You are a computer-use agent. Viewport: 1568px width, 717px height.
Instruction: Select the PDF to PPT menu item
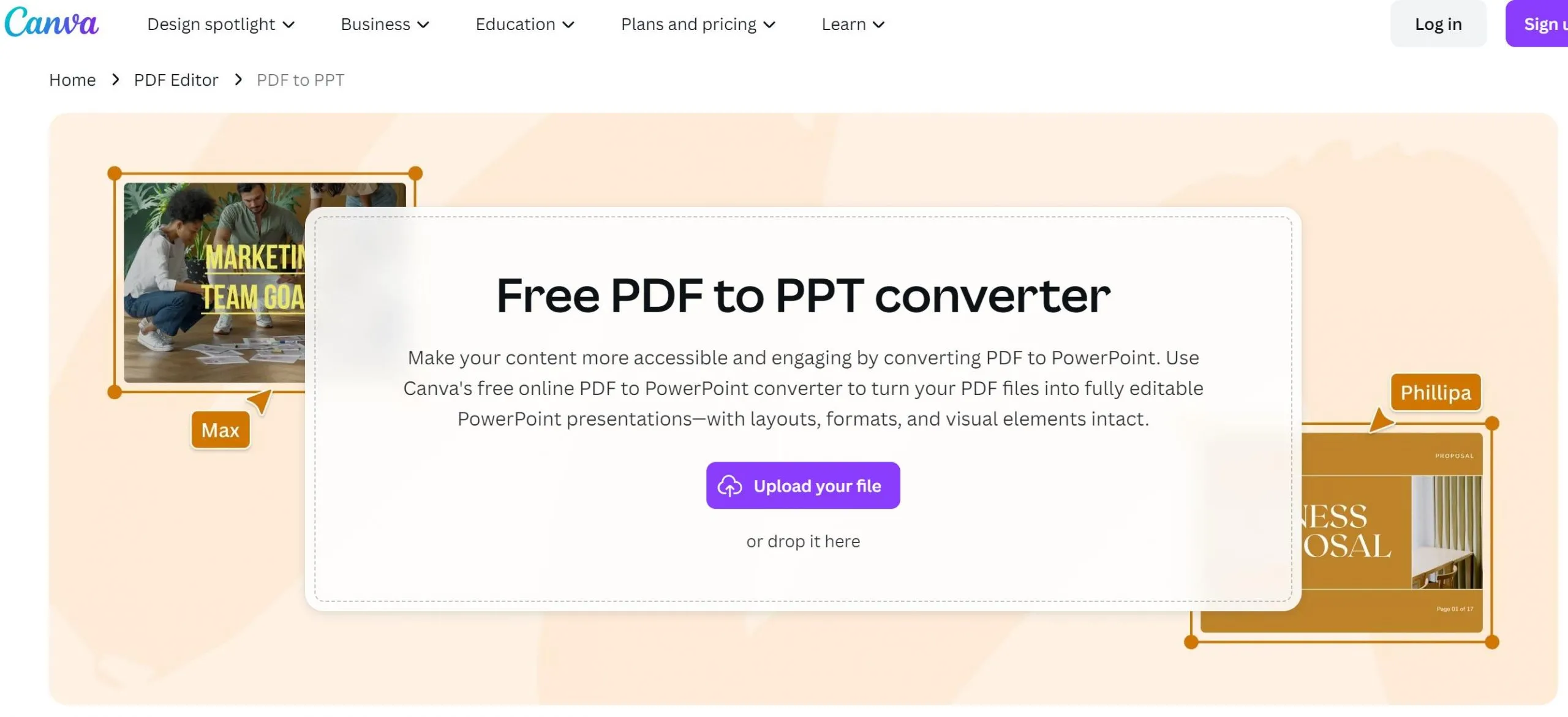click(300, 79)
